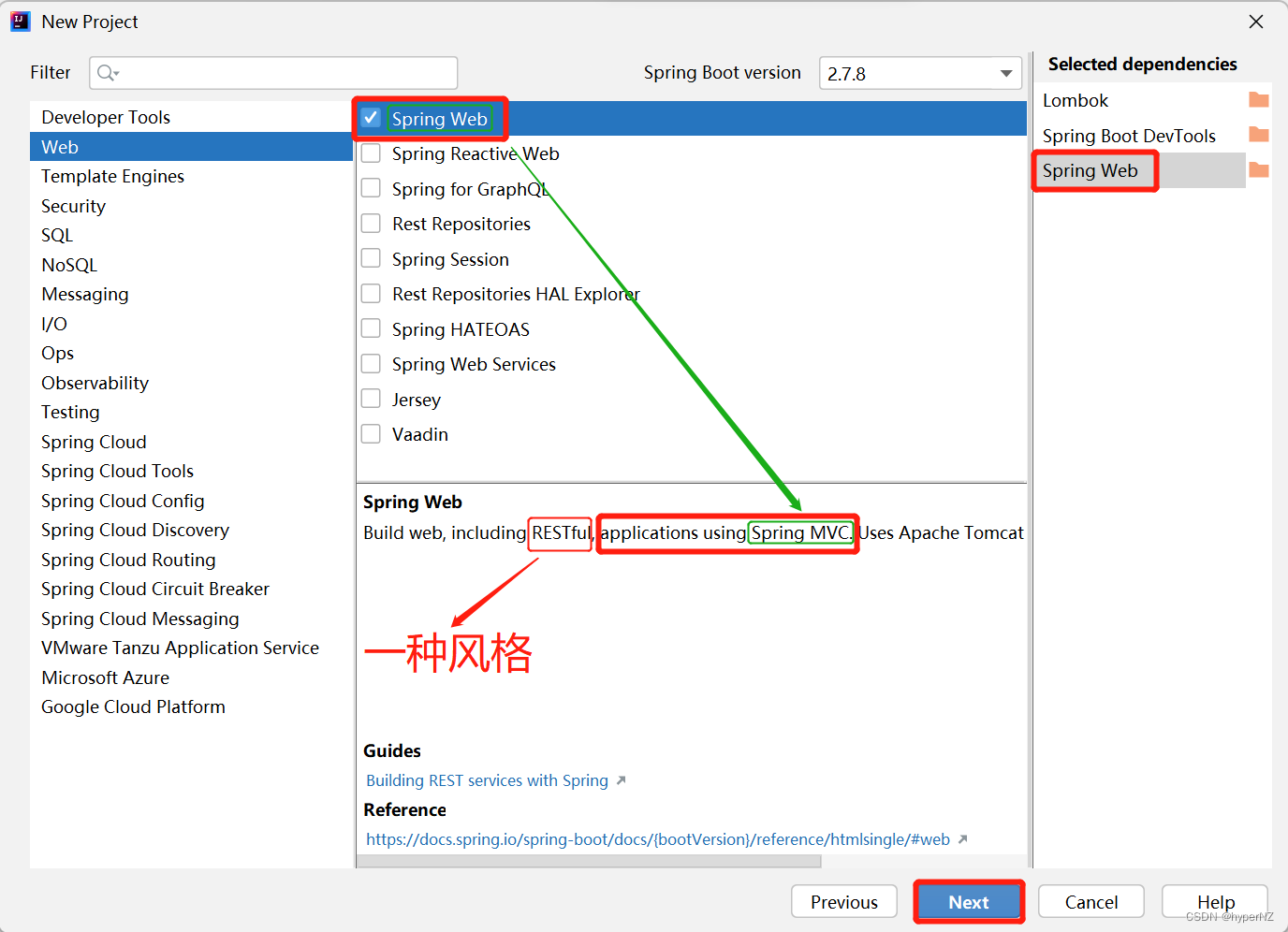Focus the Filter search field

pyautogui.click(x=273, y=73)
